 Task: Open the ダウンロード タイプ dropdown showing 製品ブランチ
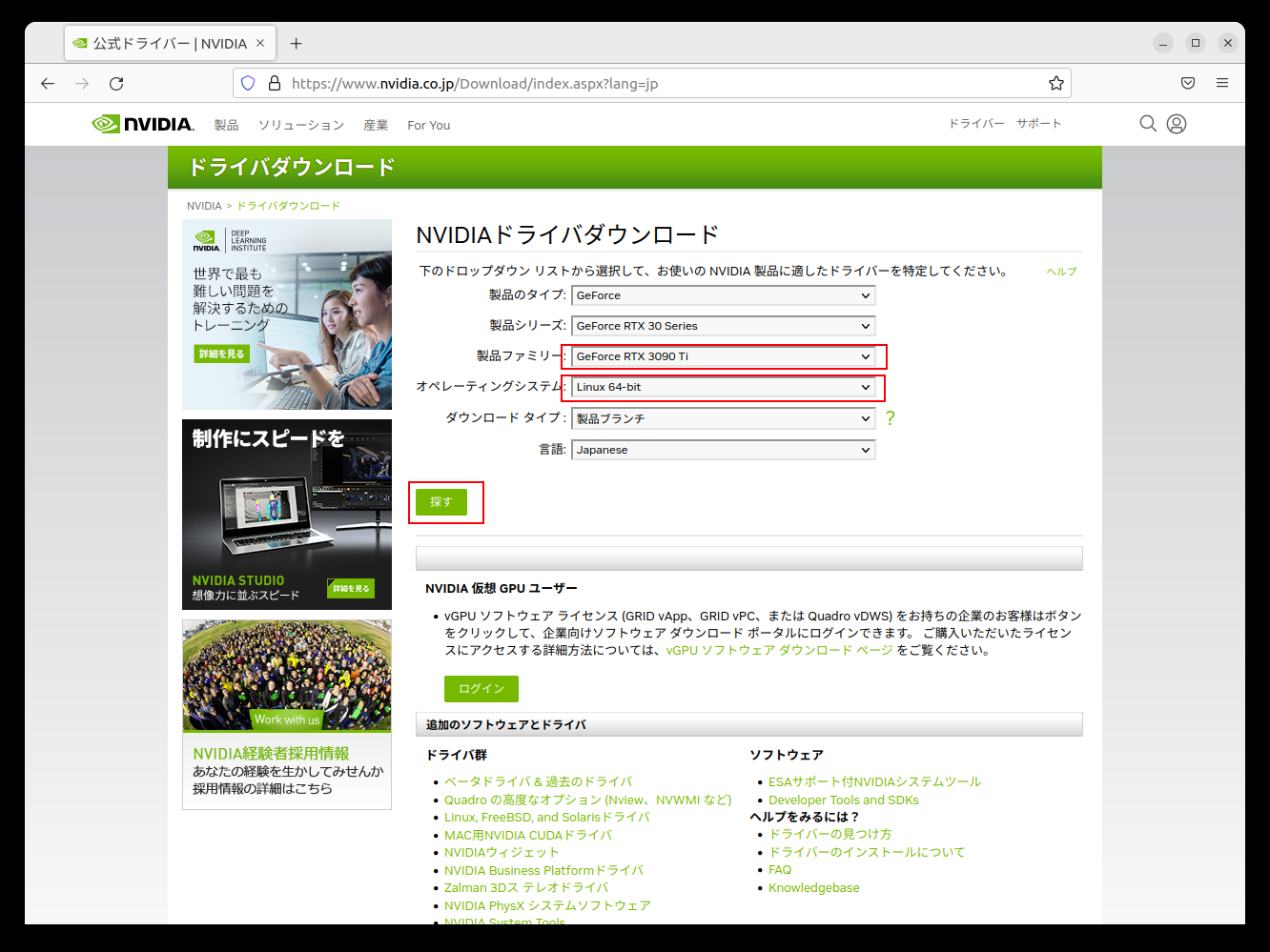[724, 418]
